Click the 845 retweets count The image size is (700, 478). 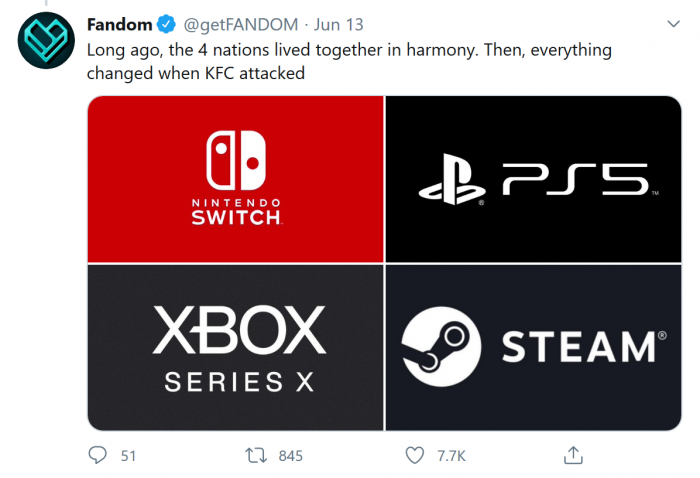click(x=290, y=456)
